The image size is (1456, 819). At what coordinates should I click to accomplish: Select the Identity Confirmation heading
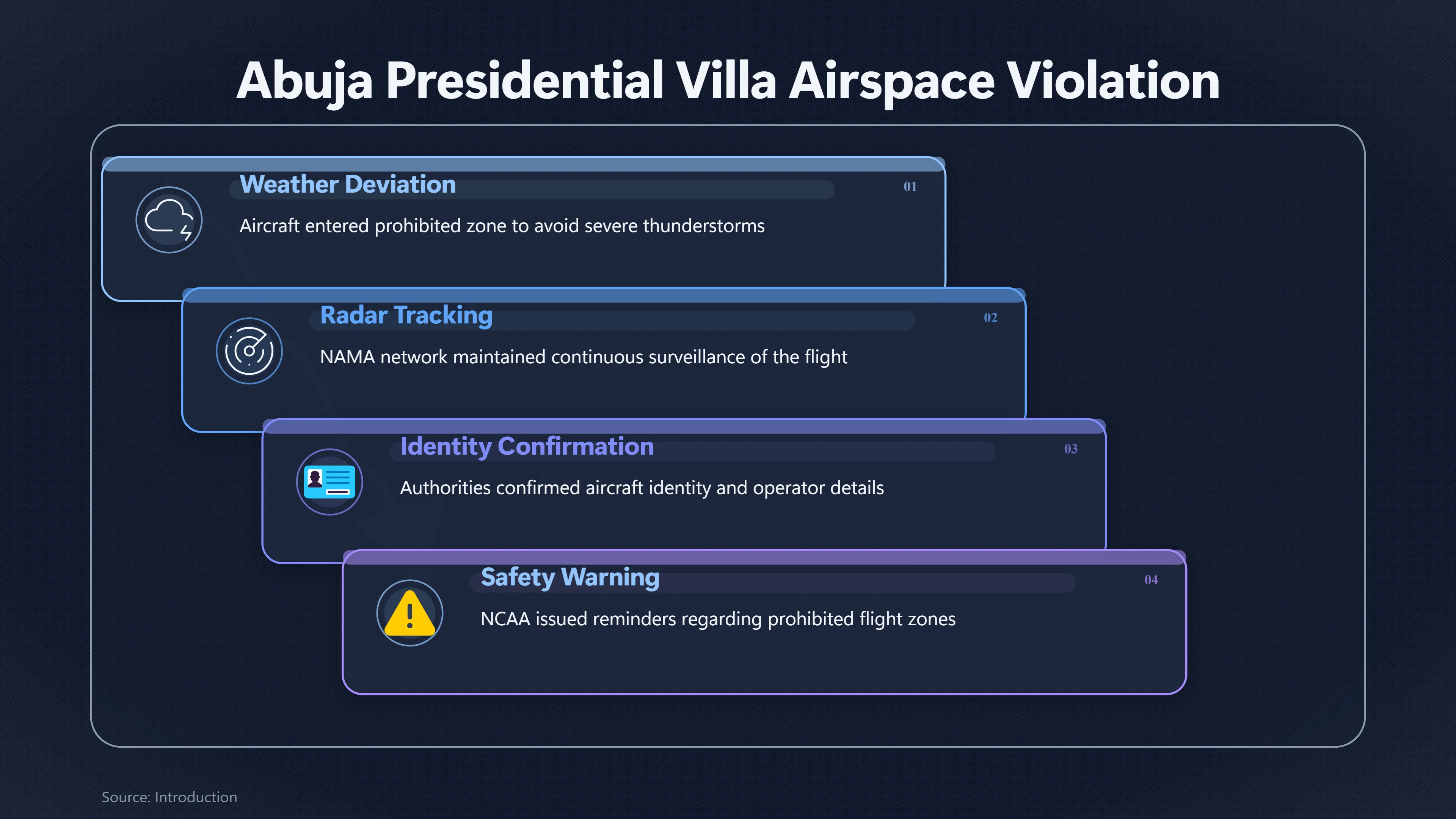tap(527, 447)
